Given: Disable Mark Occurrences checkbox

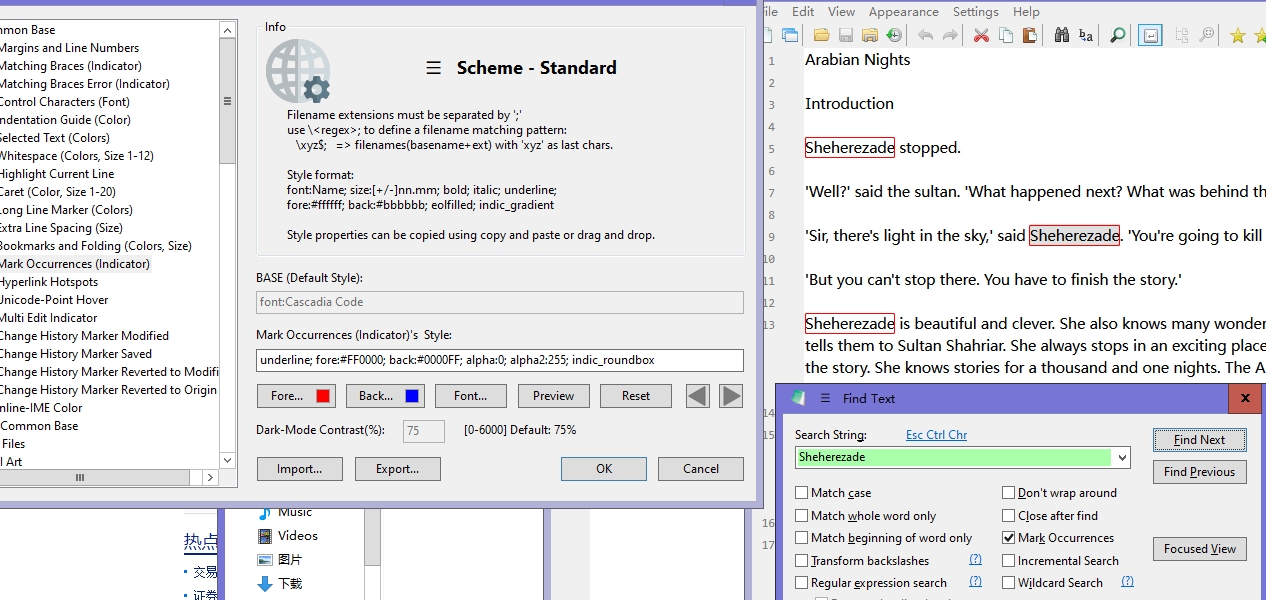Looking at the screenshot, I should point(1009,537).
